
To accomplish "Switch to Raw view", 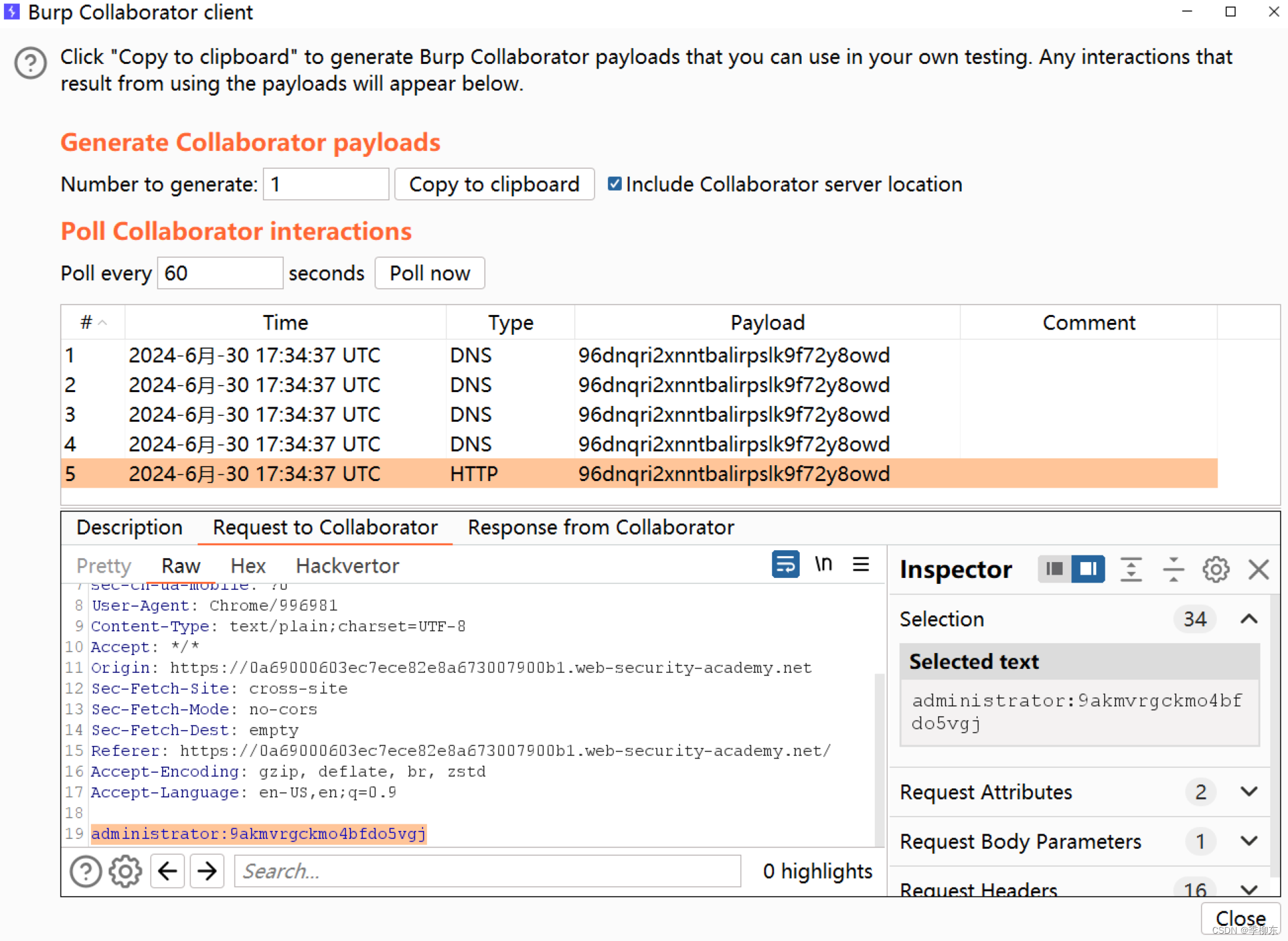I will (181, 565).
